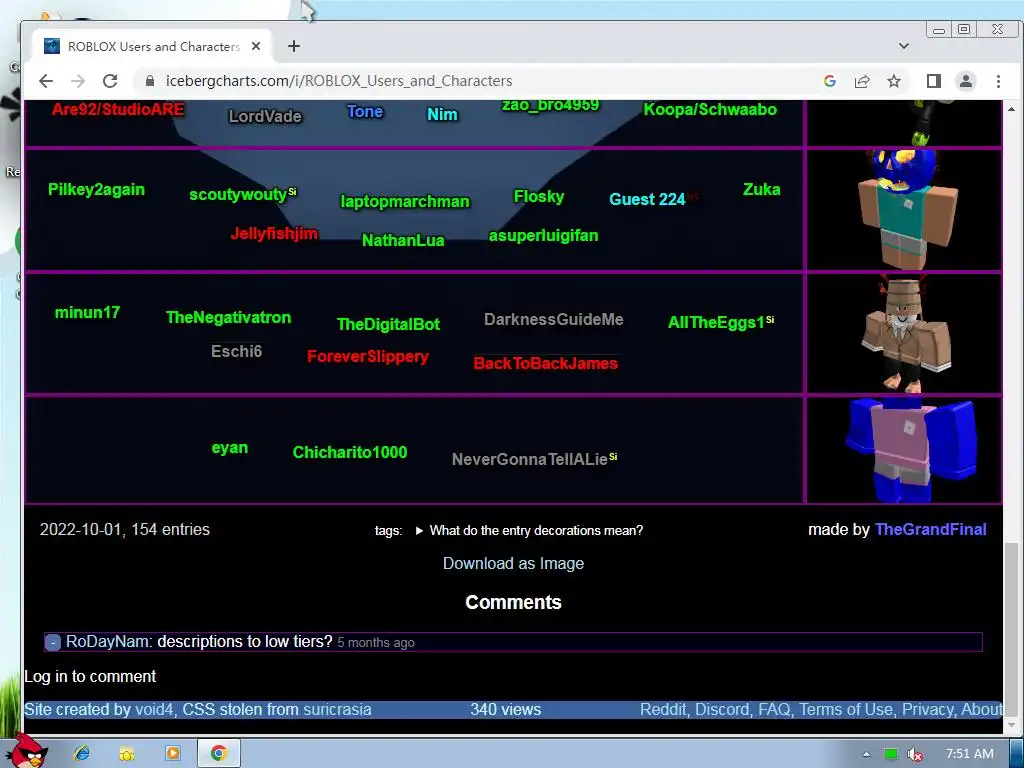
Task: Click the TheNegativatron entry
Action: pos(229,317)
